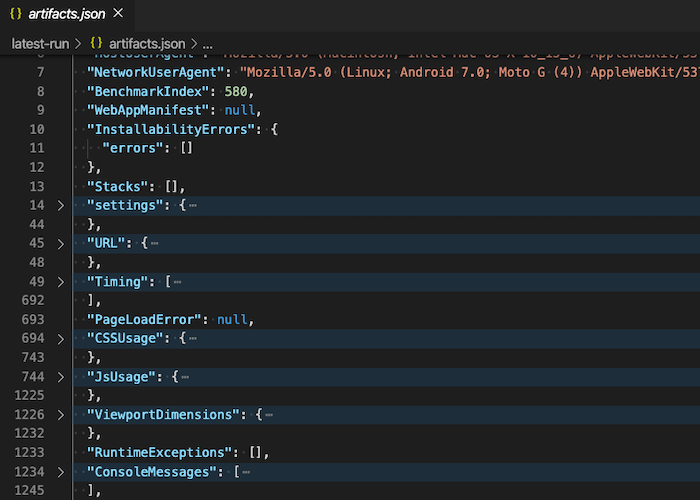Click the "NetworkUserAgent" key
Screen dimensions: 700x500
tap(155, 72)
